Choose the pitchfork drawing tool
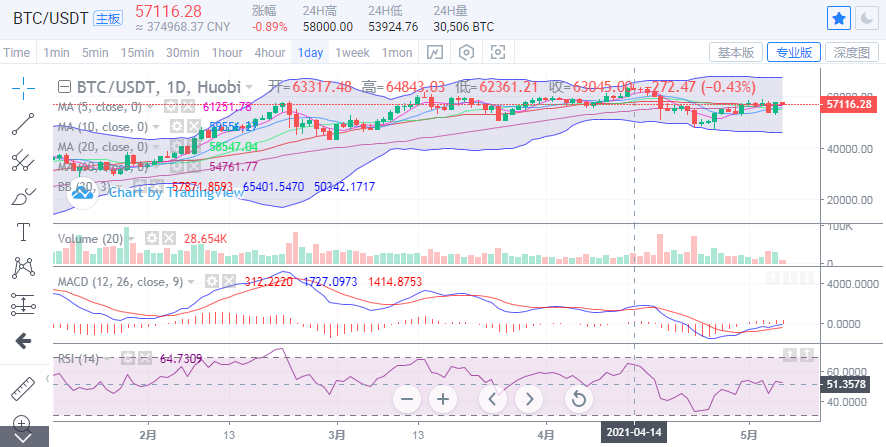Image resolution: width=886 pixels, height=447 pixels. pyautogui.click(x=24, y=159)
